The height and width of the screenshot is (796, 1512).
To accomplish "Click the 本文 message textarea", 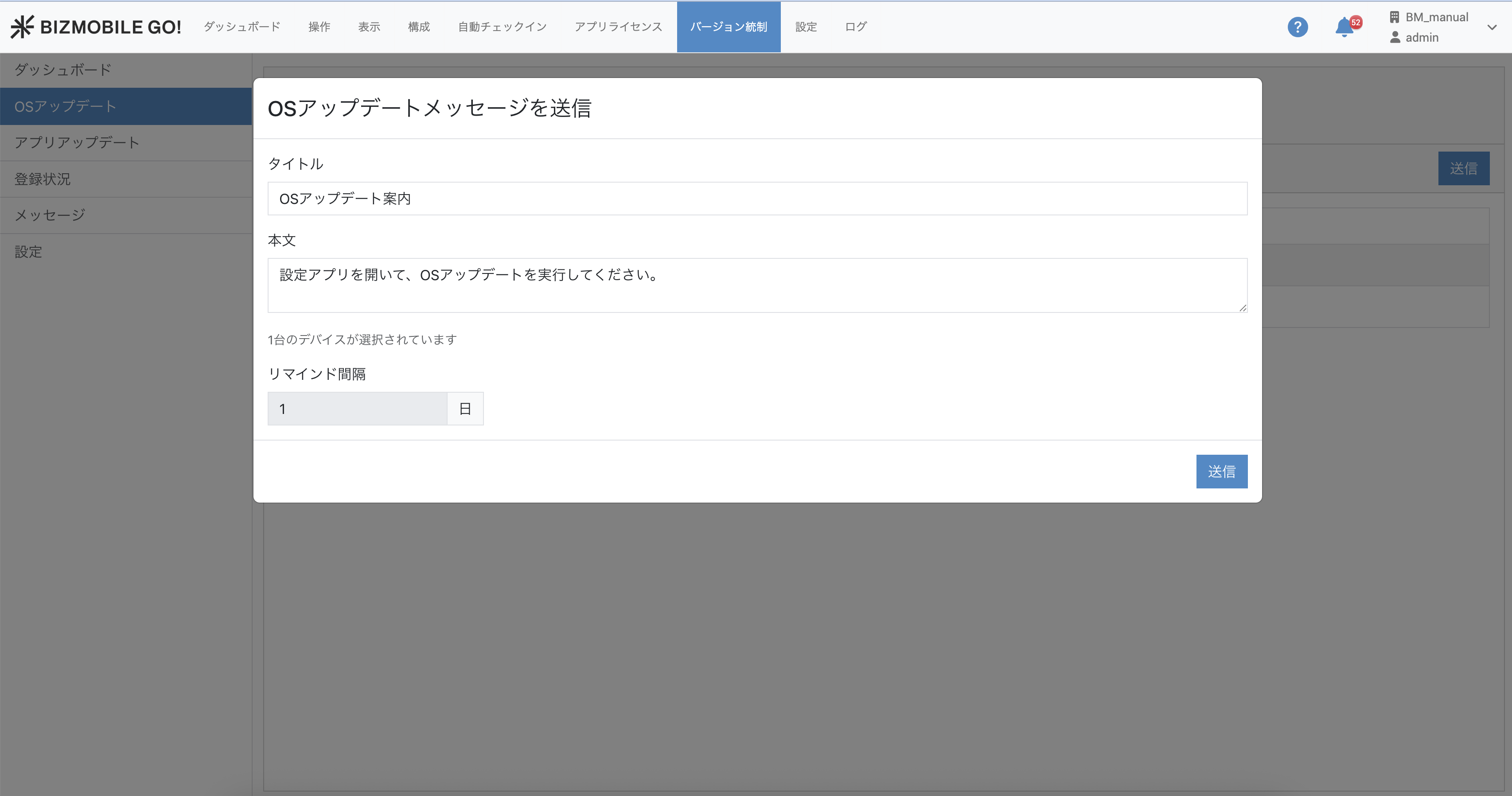I will [757, 285].
